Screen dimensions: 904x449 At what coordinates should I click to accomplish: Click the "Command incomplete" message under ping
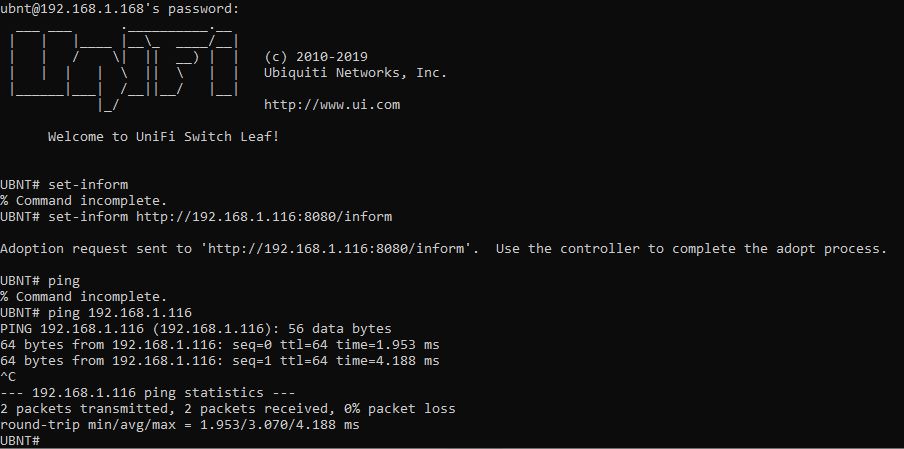tap(83, 297)
